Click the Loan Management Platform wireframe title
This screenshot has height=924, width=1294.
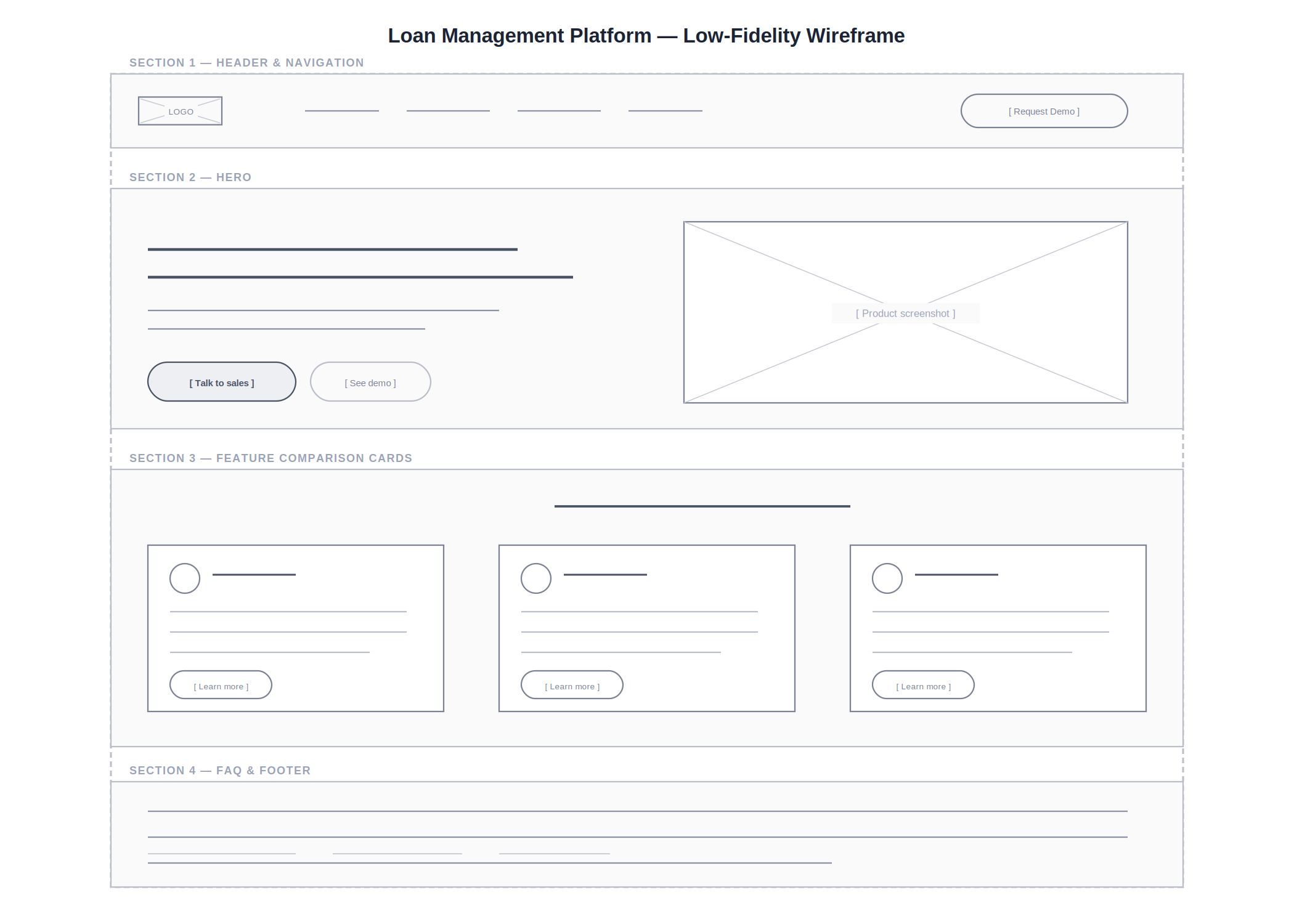click(x=646, y=36)
